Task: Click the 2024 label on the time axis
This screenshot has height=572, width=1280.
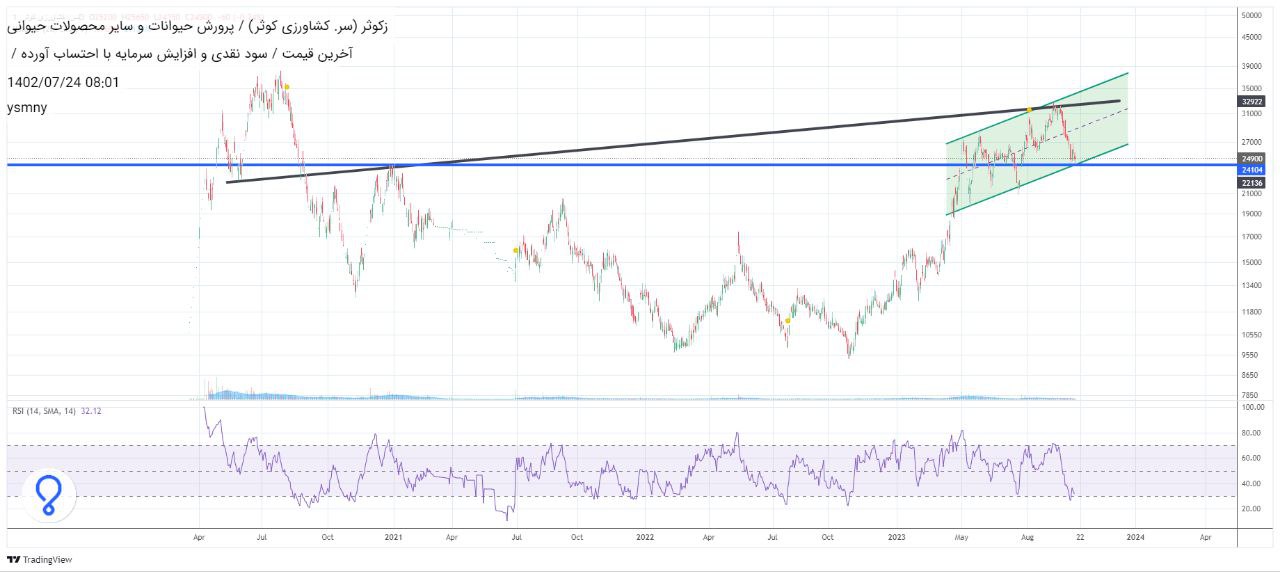Action: [1135, 537]
